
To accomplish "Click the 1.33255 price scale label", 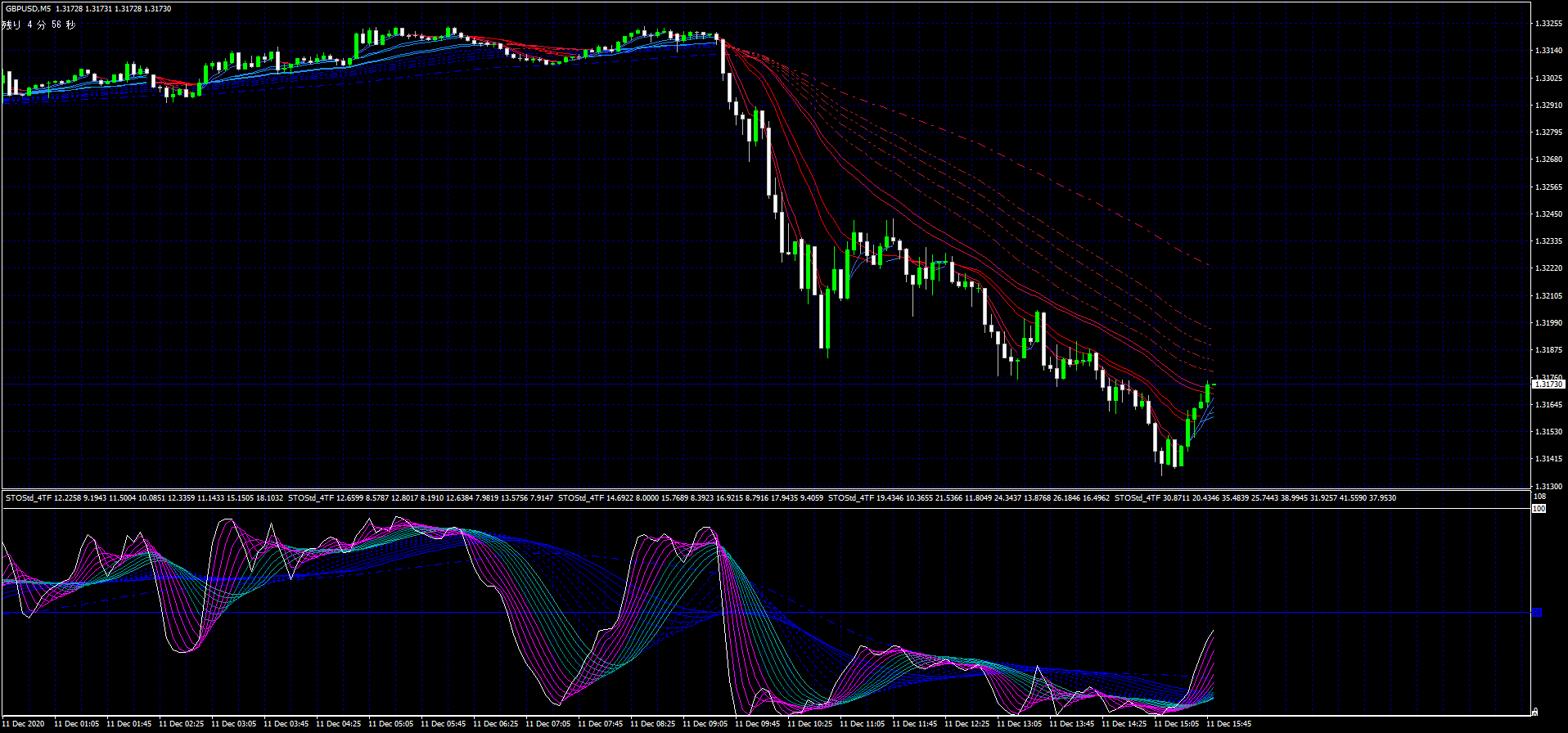I will (1548, 24).
